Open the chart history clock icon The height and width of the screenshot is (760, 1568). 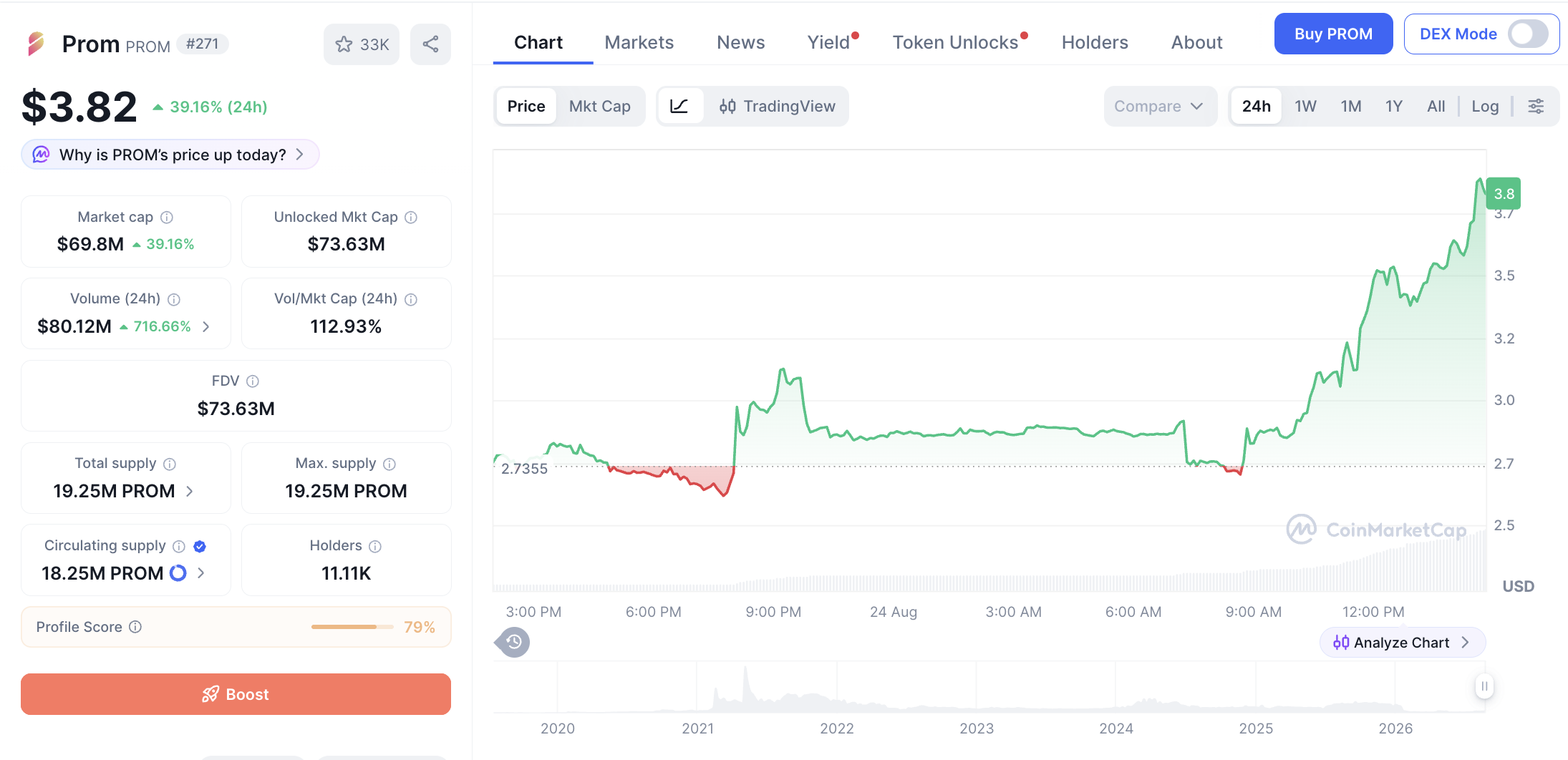[x=514, y=642]
